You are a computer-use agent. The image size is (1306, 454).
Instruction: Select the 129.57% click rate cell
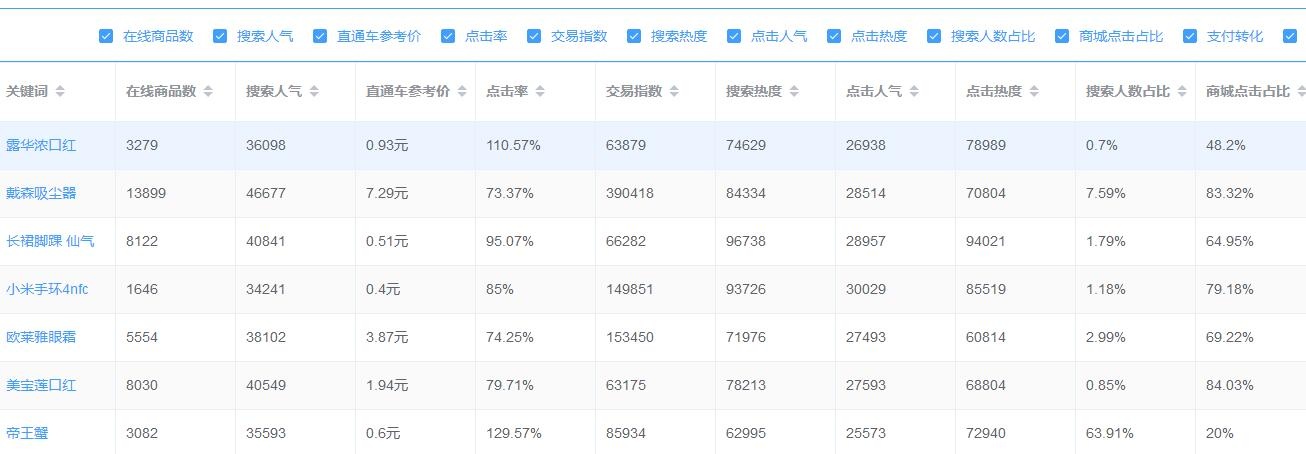coord(513,433)
